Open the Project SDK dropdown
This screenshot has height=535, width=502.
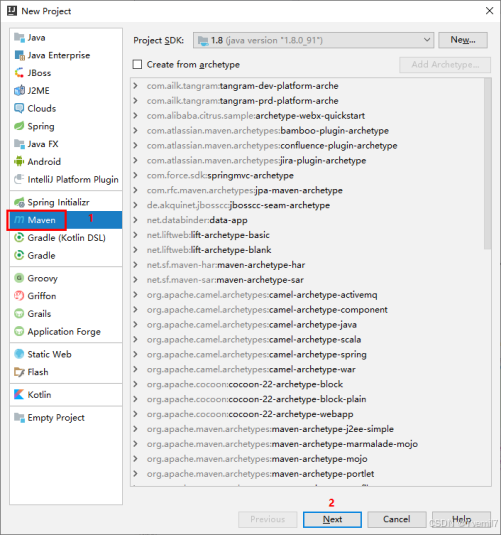click(313, 40)
